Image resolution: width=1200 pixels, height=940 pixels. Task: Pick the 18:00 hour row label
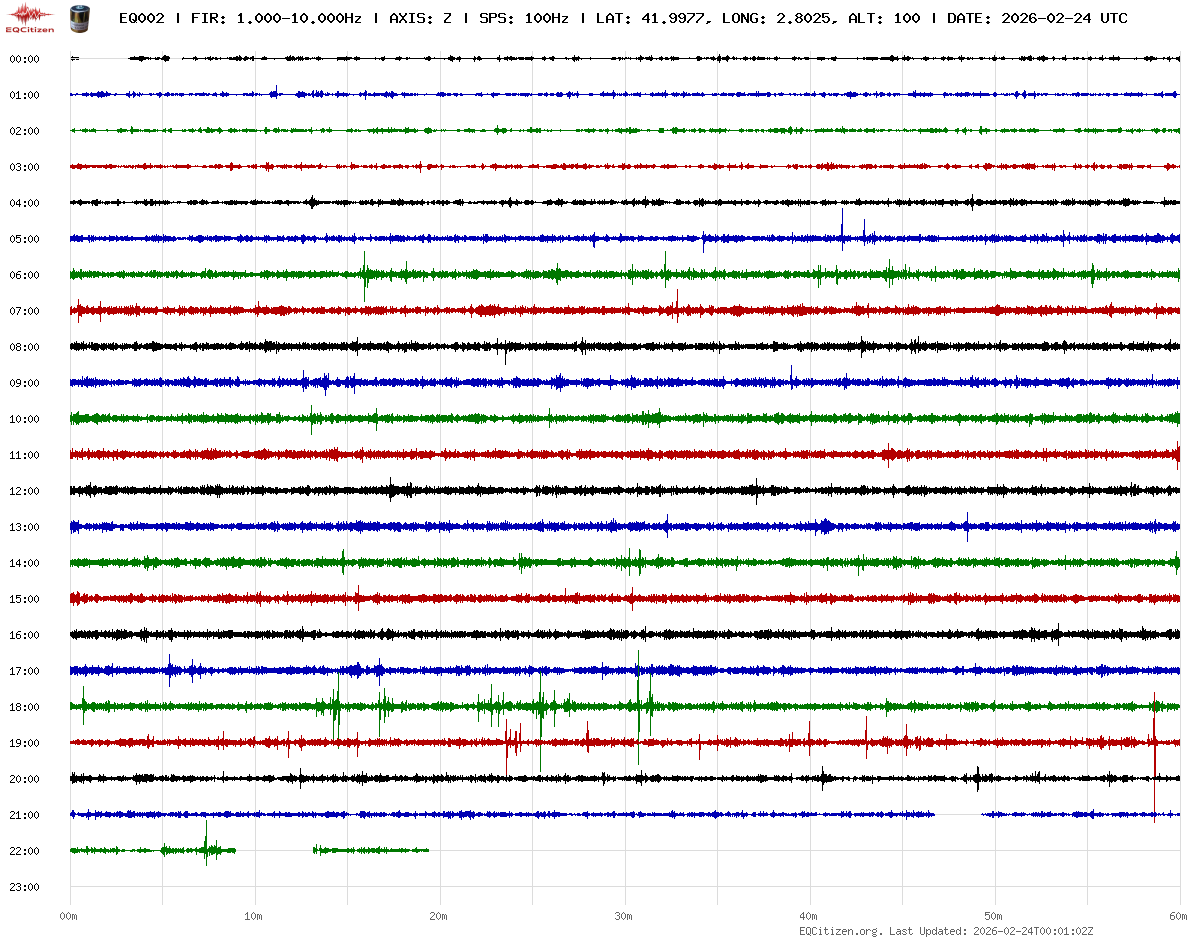(24, 707)
